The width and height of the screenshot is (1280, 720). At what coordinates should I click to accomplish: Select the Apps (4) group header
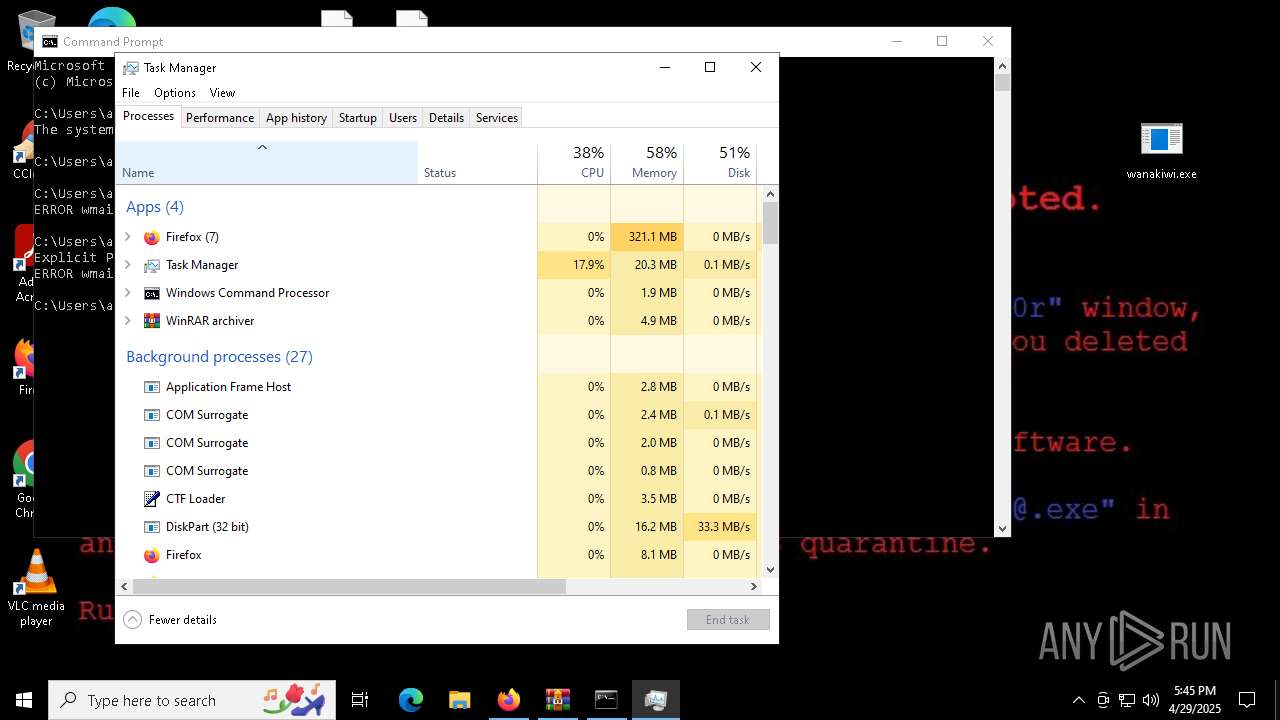pyautogui.click(x=155, y=207)
